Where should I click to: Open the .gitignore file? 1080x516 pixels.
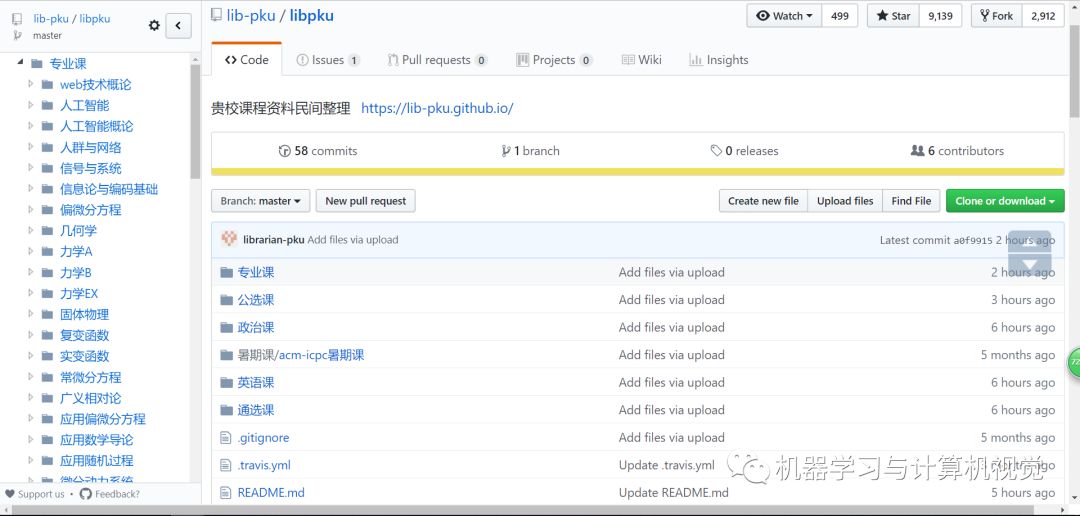tap(263, 437)
